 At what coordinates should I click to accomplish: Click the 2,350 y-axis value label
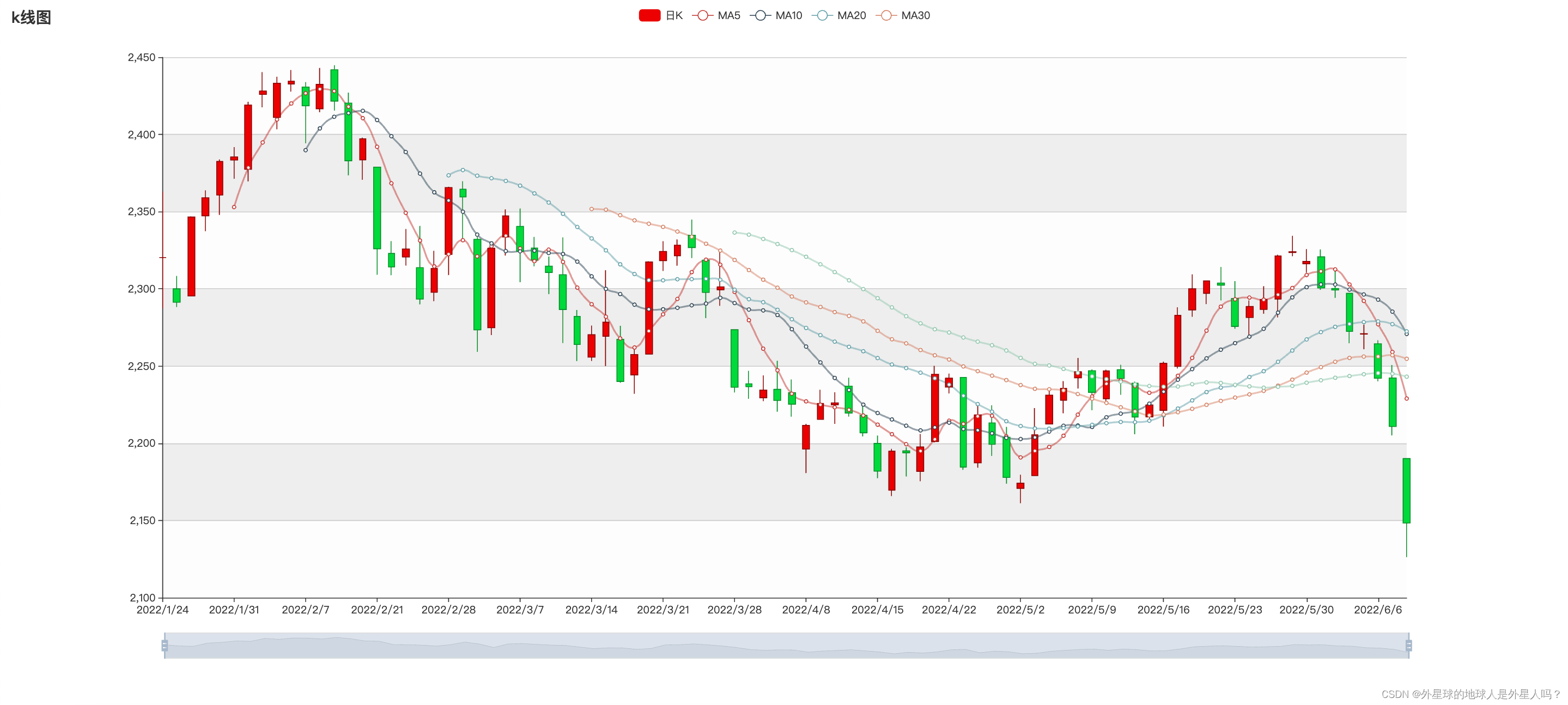[x=141, y=212]
